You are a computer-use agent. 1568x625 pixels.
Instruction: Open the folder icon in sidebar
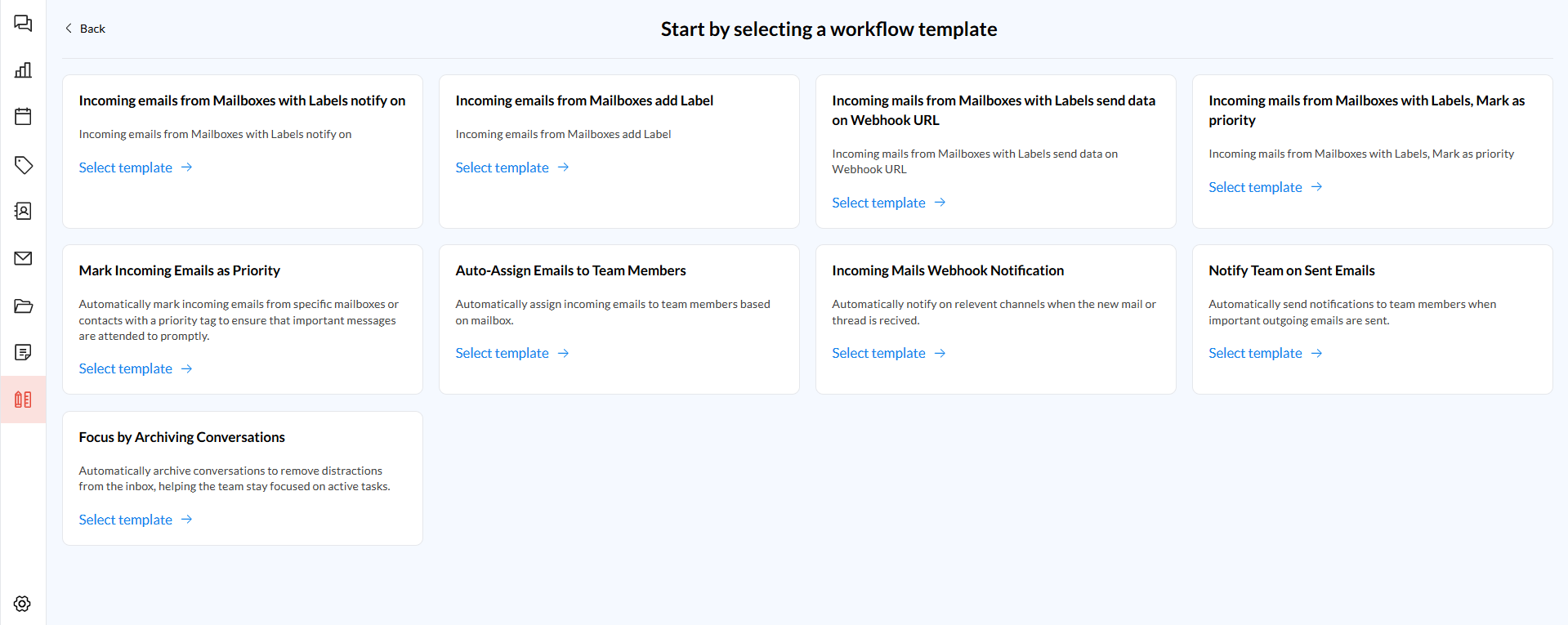[x=23, y=306]
